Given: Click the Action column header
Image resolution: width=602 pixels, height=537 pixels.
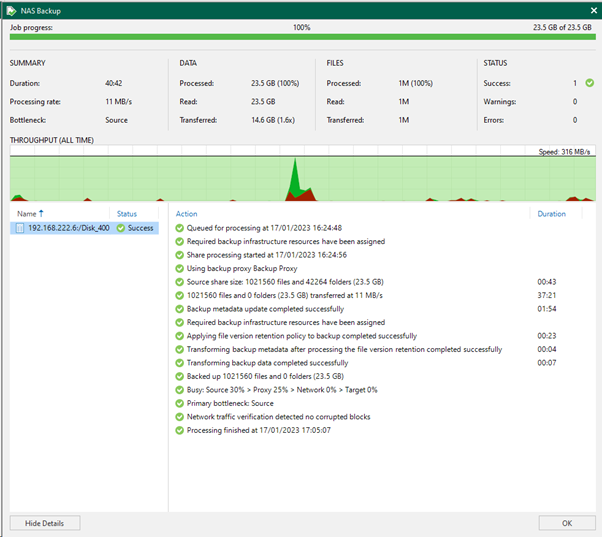Looking at the screenshot, I should click(x=186, y=214).
